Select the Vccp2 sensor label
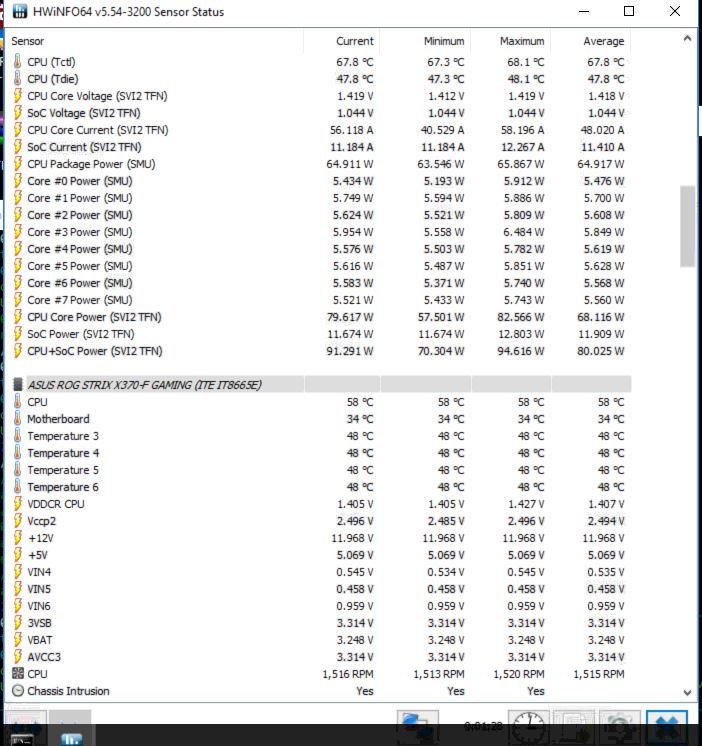Image resolution: width=702 pixels, height=746 pixels. click(41, 521)
